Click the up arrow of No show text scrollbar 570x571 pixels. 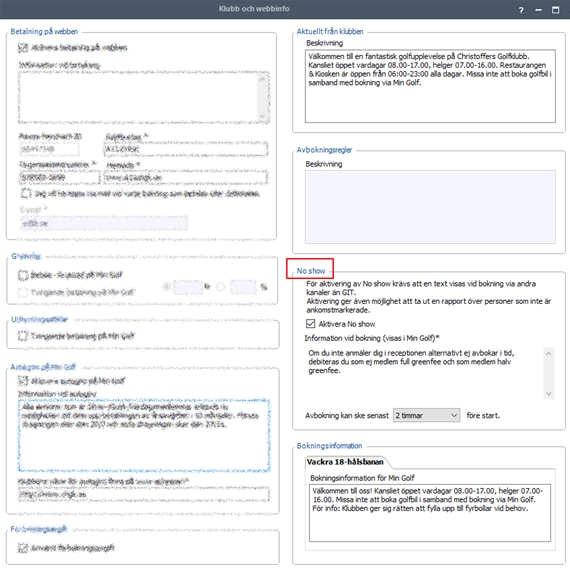[549, 353]
